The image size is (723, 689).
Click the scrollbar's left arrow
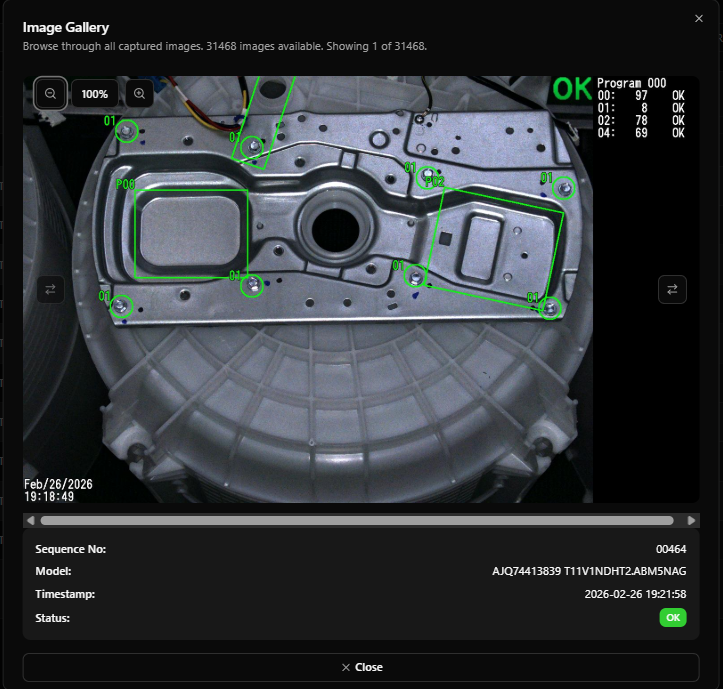(x=31, y=520)
